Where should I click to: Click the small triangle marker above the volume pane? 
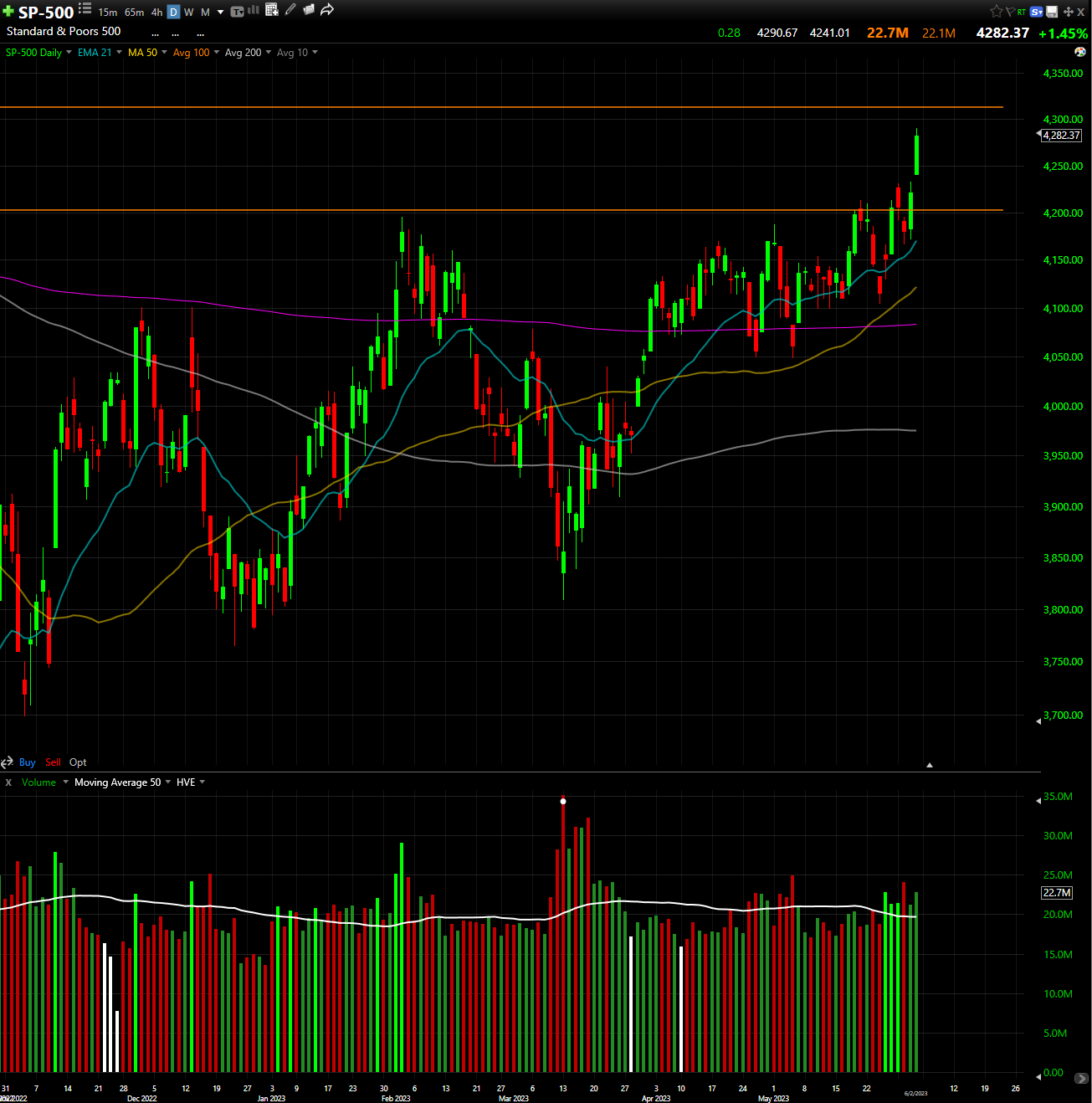(x=929, y=765)
